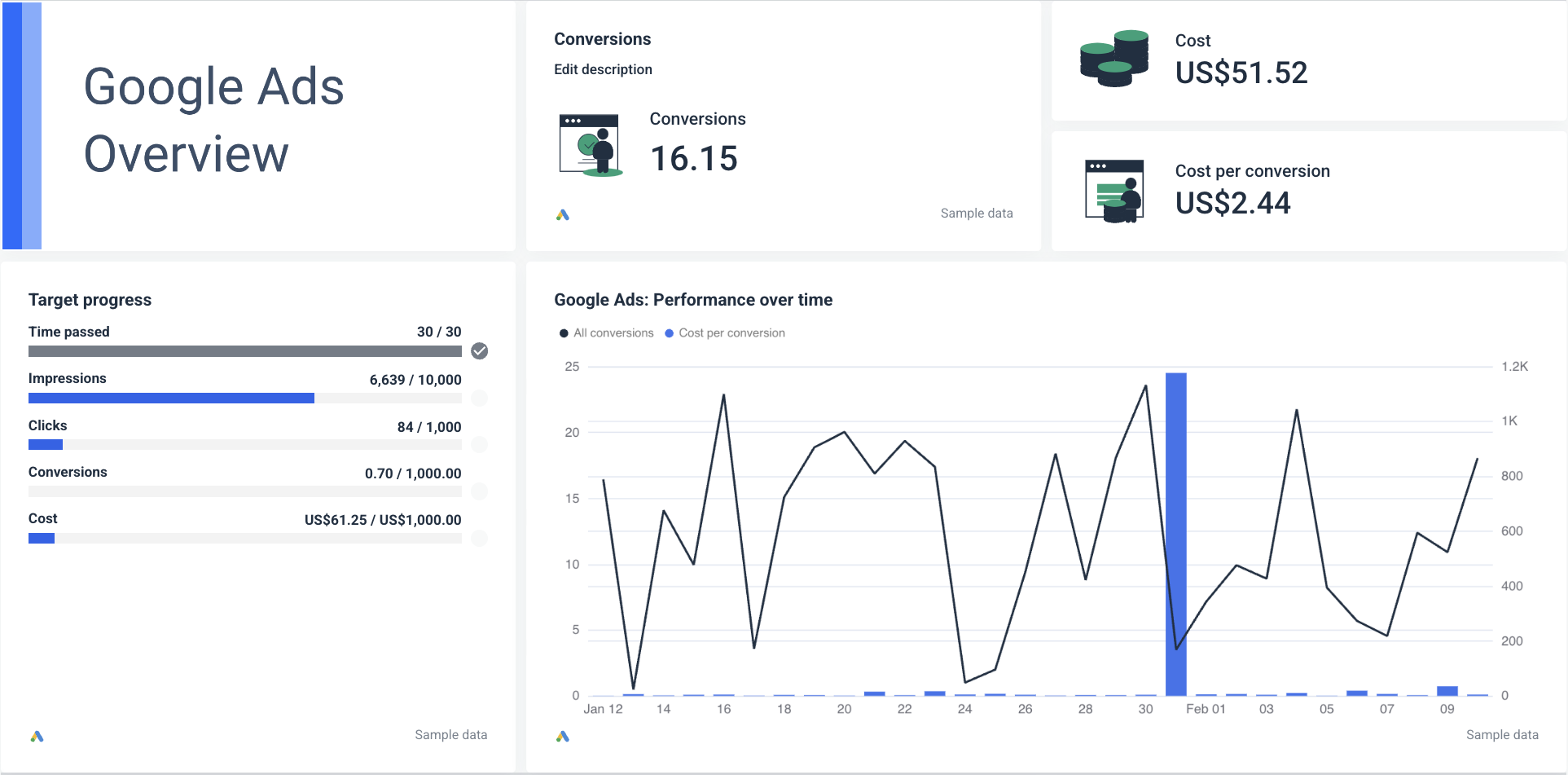Click the Conversions card heading
Image resolution: width=1568 pixels, height=775 pixels.
pyautogui.click(x=603, y=39)
